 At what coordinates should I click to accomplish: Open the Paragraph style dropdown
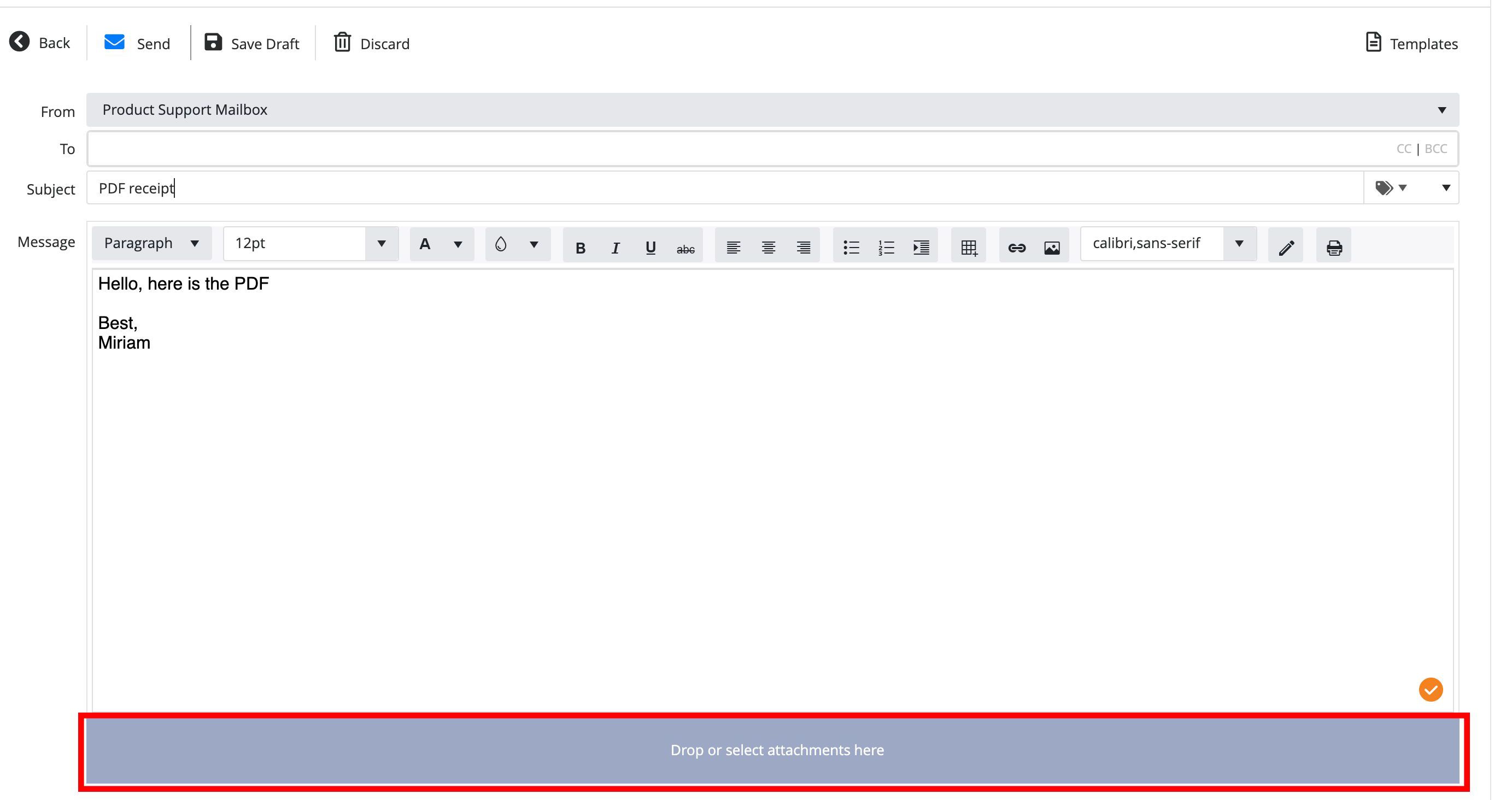pyautogui.click(x=151, y=244)
